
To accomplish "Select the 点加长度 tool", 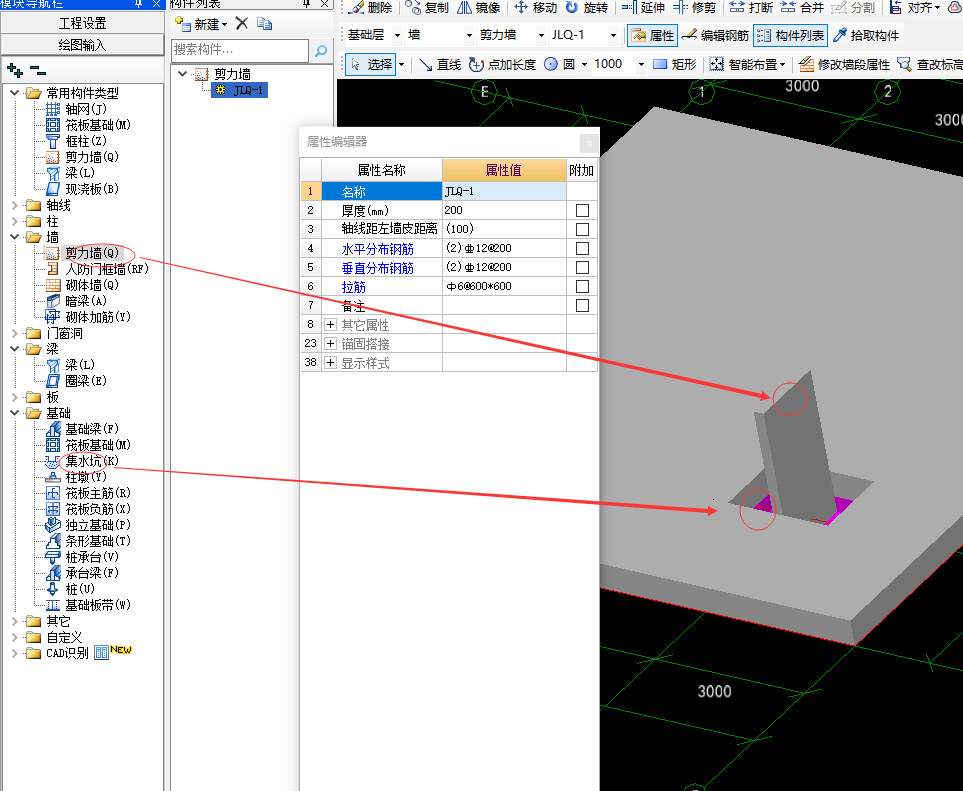I will point(502,64).
